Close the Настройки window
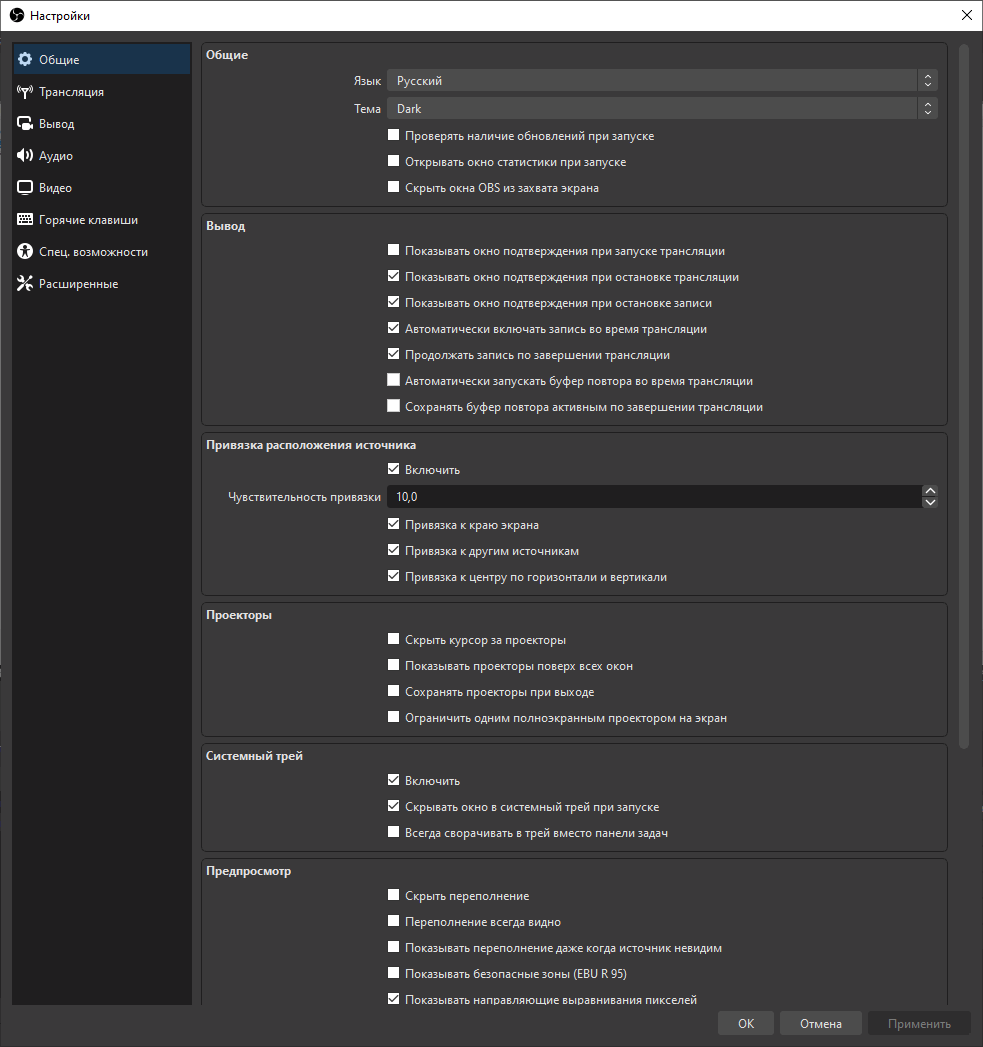The width and height of the screenshot is (983, 1047). pyautogui.click(x=966, y=15)
